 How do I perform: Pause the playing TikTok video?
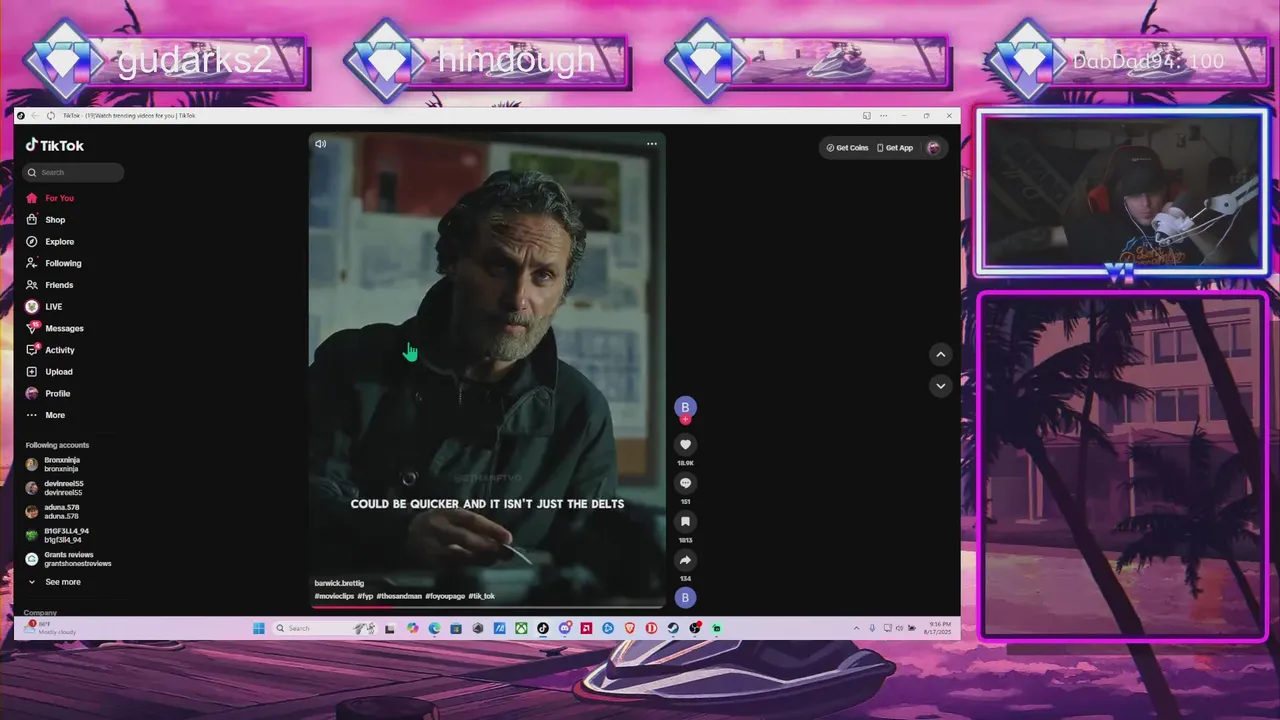click(x=487, y=370)
